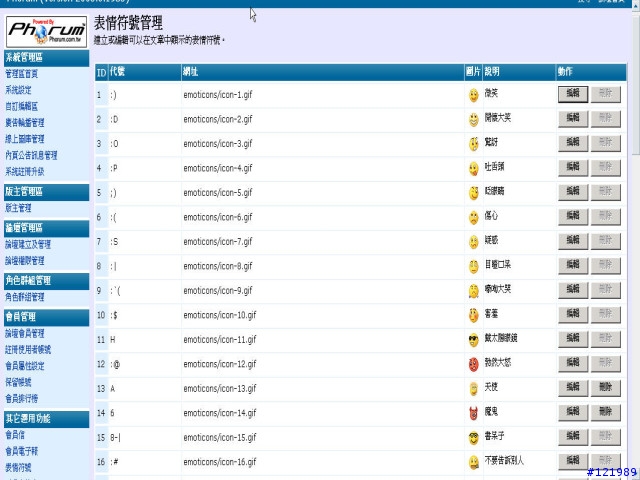640x480 pixels.
Task: Open 會員排行榜 member ranking link
Action: (x=22, y=399)
